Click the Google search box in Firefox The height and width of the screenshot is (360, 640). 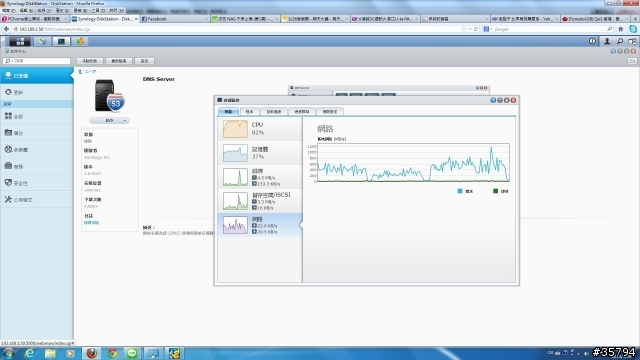tap(549, 29)
